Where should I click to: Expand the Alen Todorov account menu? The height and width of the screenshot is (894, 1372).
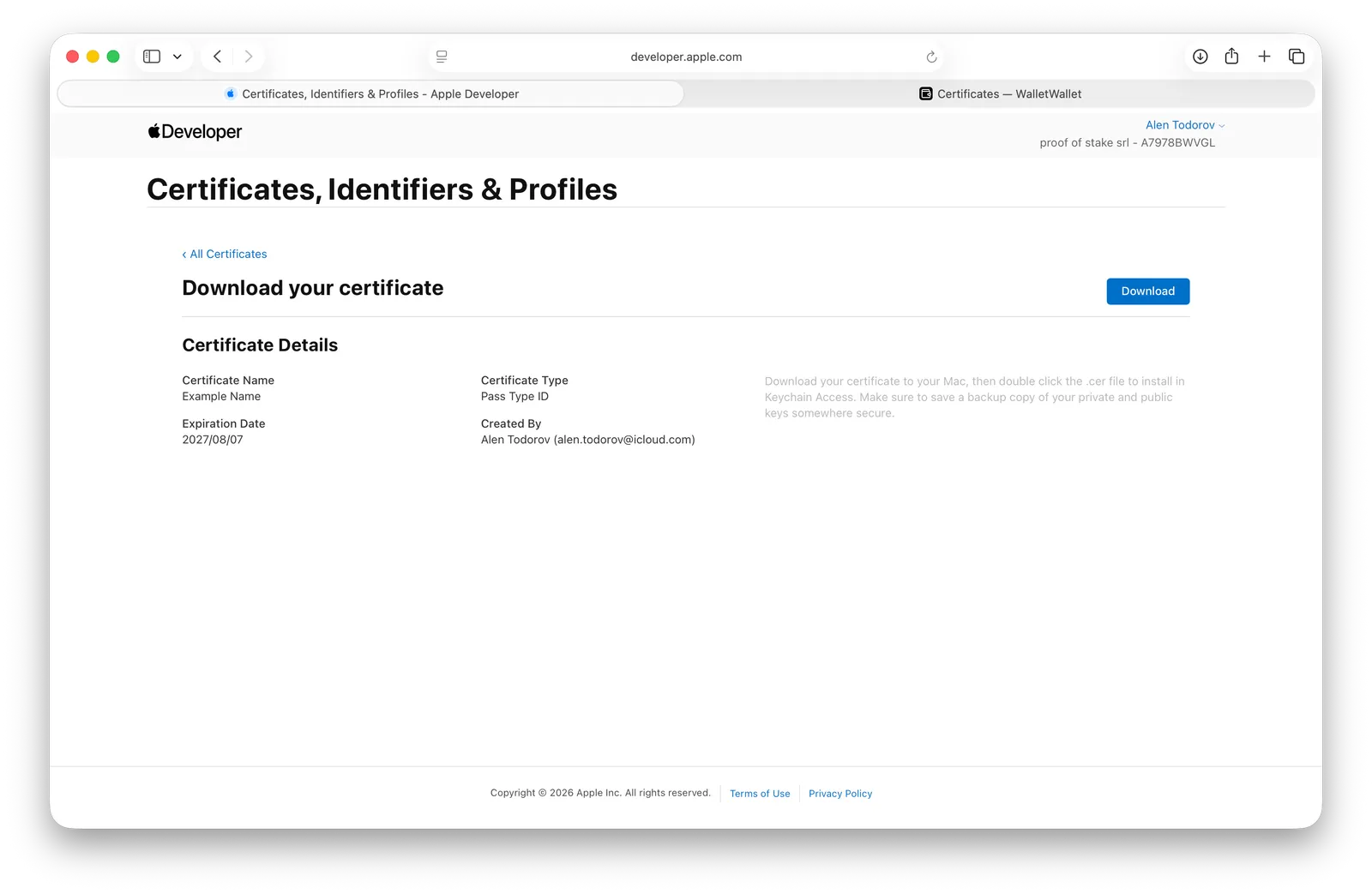1185,125
